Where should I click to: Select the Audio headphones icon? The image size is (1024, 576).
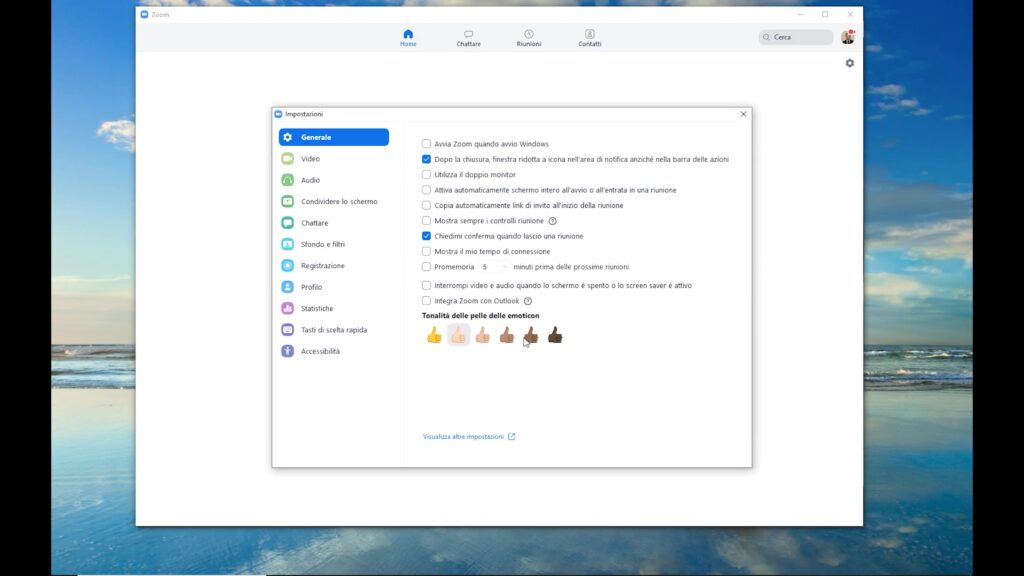(x=288, y=180)
